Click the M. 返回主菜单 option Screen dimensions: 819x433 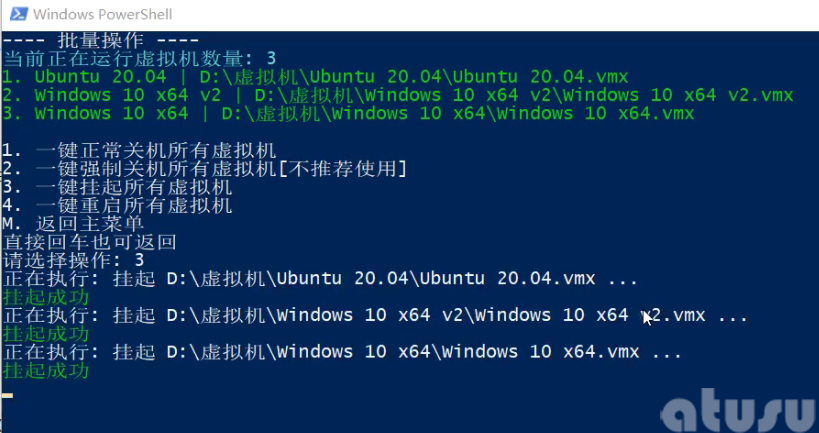[73, 224]
